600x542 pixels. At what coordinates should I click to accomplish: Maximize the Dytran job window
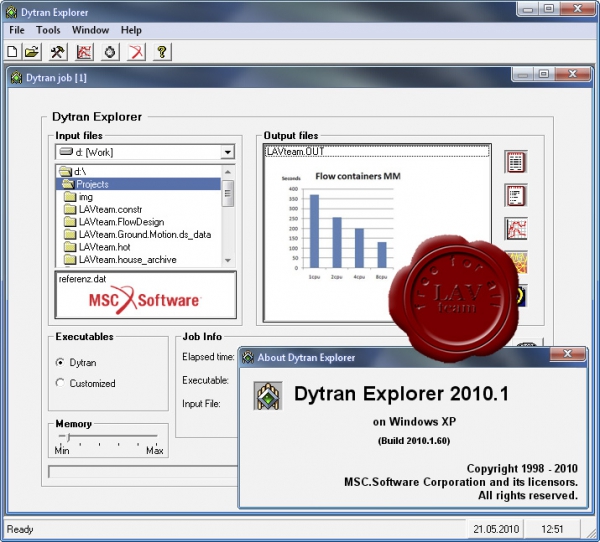click(544, 73)
